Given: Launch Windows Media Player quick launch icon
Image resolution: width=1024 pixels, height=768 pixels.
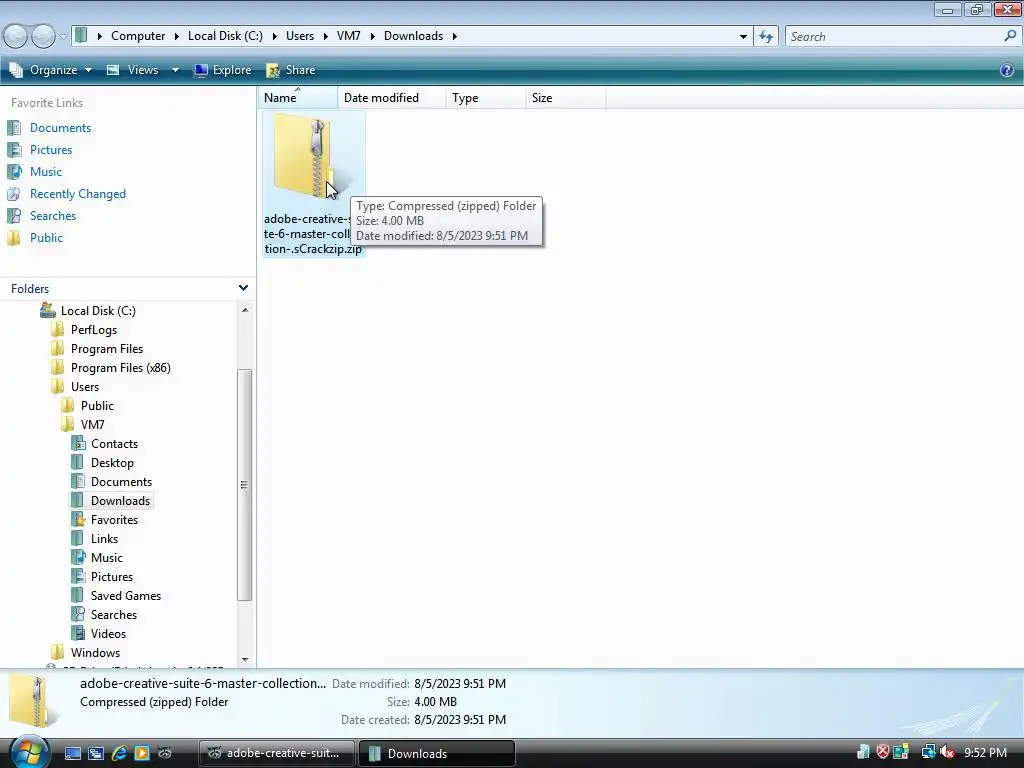Looking at the screenshot, I should (x=142, y=753).
